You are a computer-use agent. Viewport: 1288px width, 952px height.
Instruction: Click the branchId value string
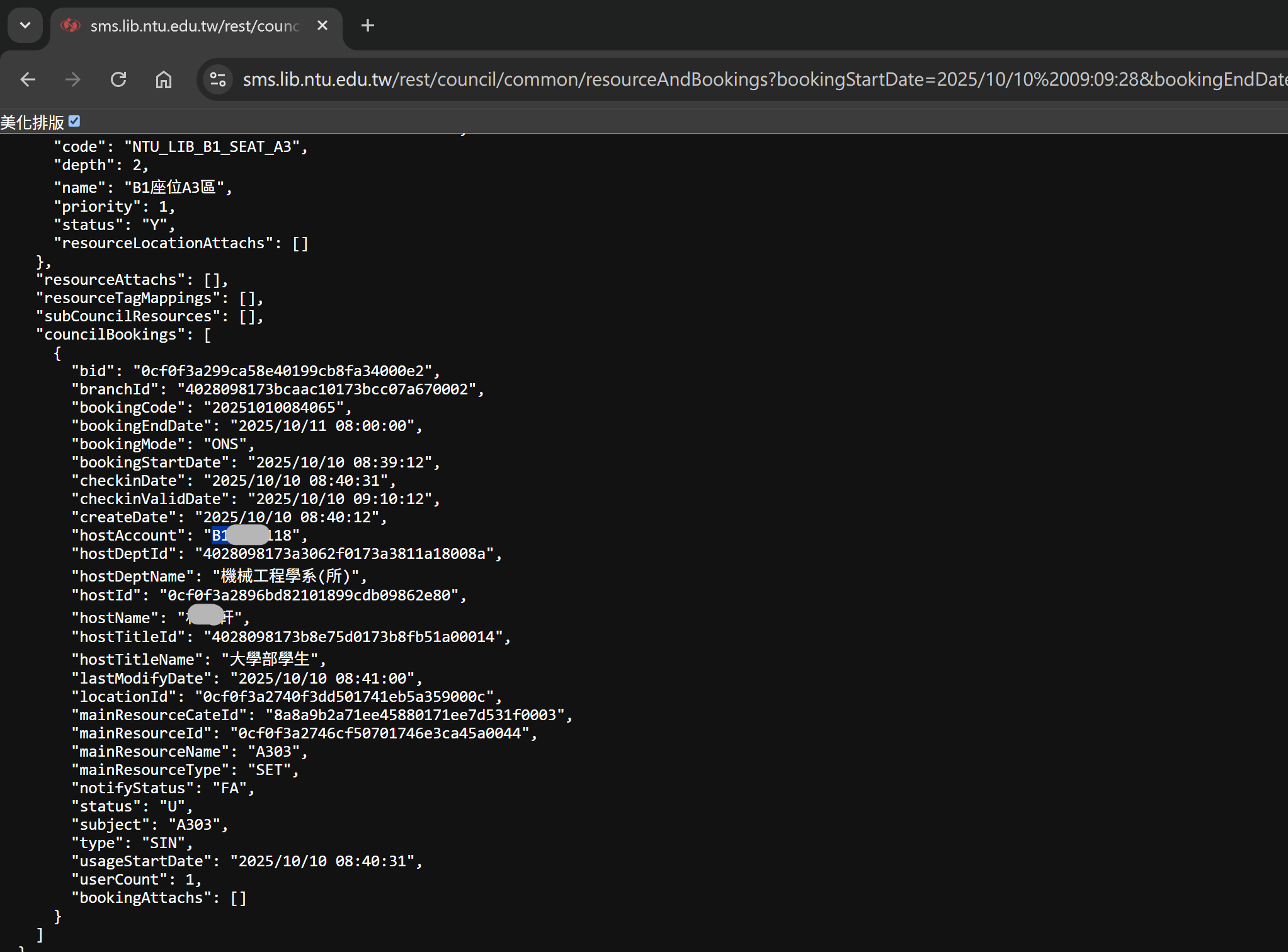tap(326, 389)
